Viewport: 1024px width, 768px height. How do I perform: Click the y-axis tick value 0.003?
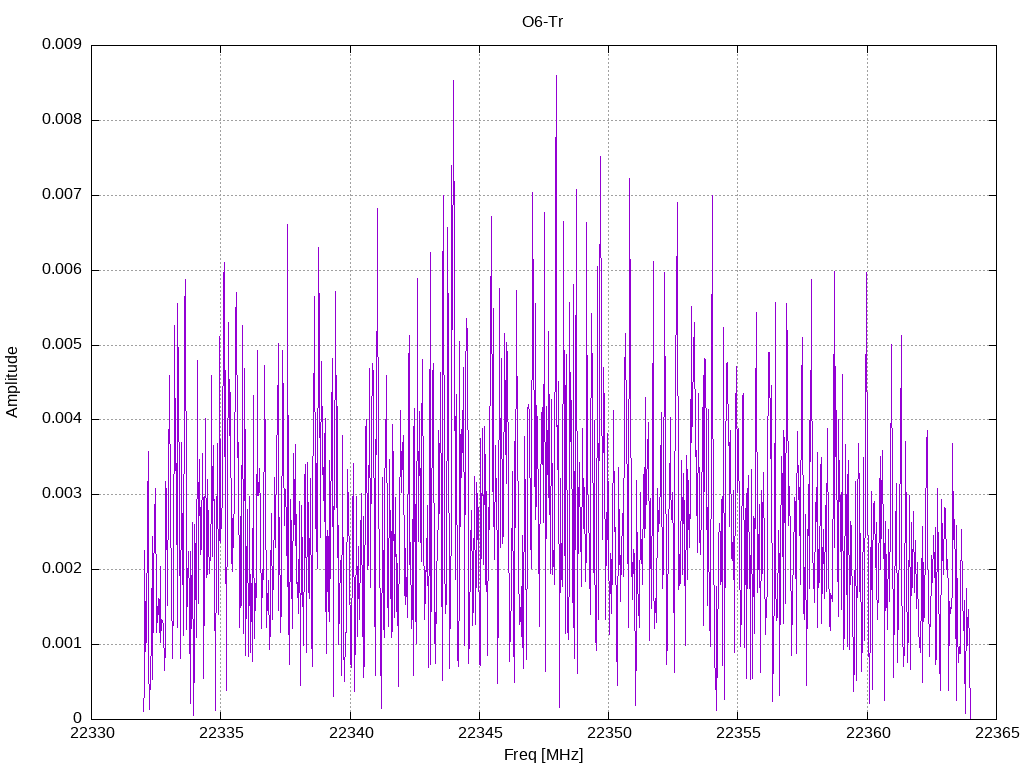[62, 494]
